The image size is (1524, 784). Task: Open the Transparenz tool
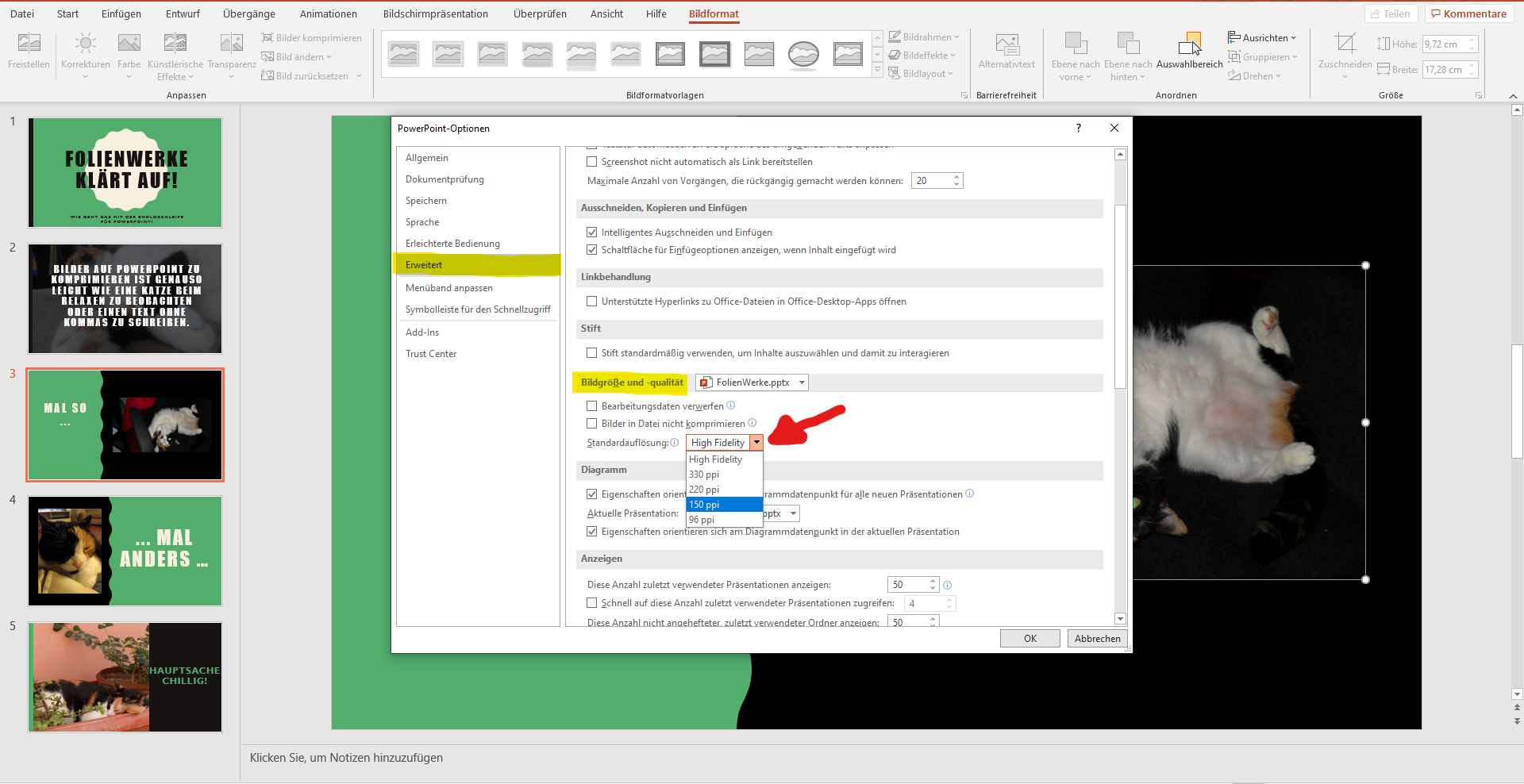(232, 44)
